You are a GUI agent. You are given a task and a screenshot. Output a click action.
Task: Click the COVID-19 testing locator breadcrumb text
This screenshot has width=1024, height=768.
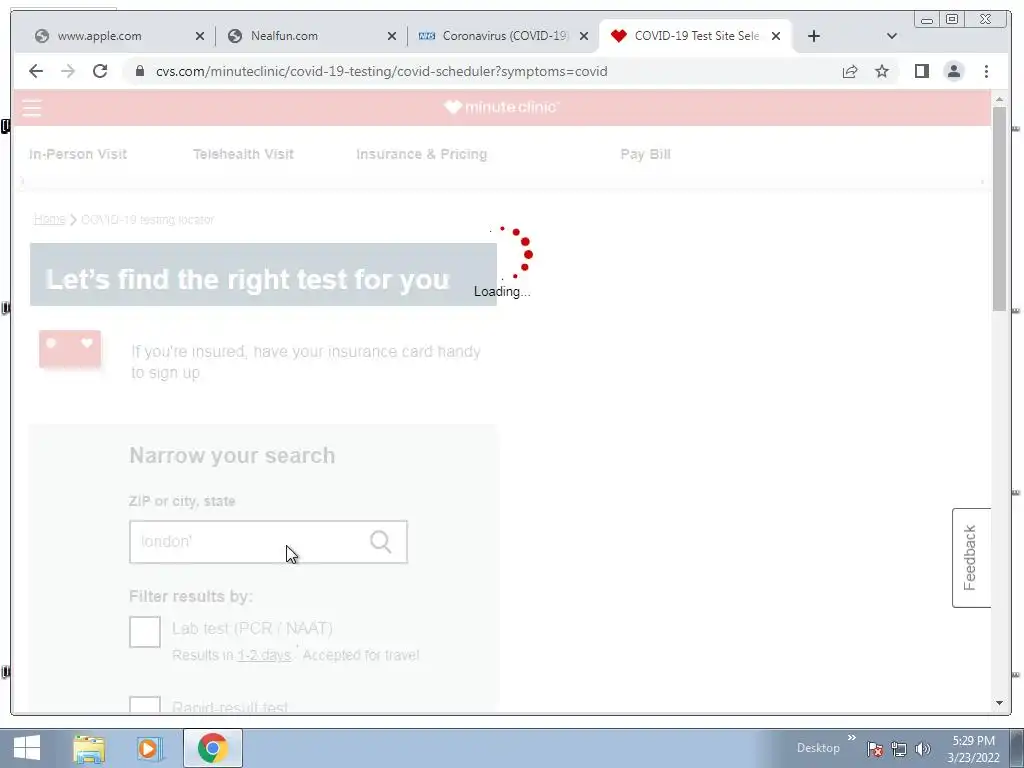point(148,219)
